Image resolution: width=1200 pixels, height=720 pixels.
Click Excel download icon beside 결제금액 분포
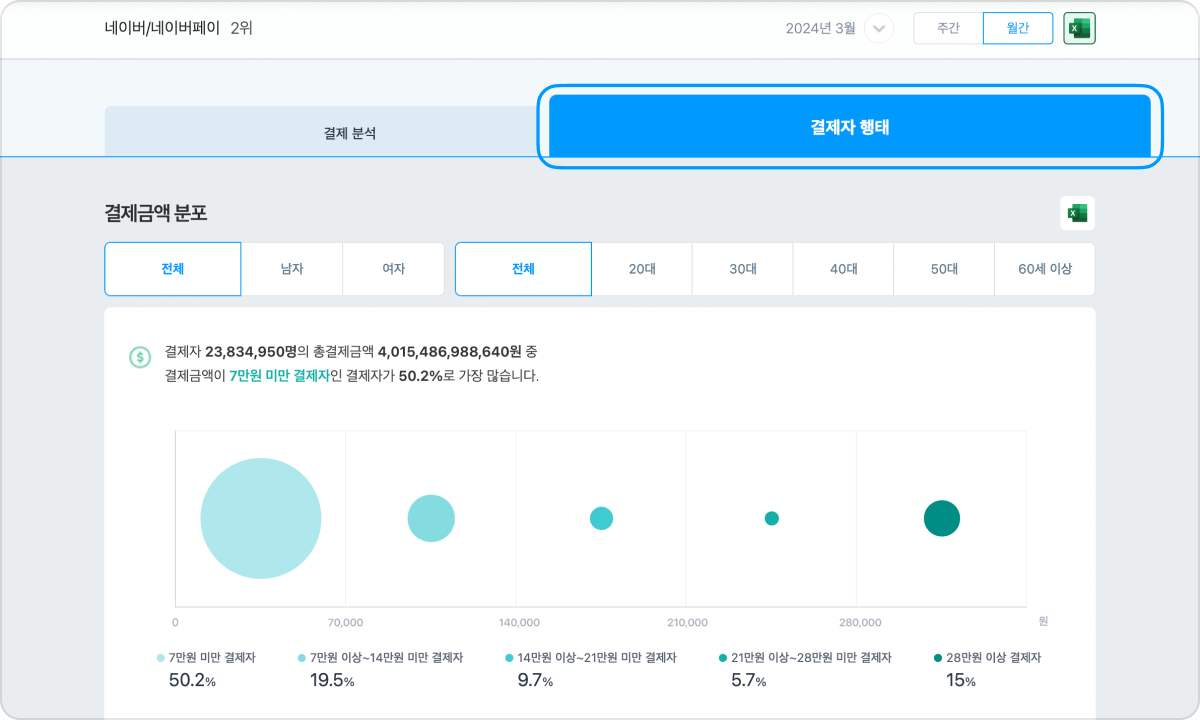(x=1077, y=213)
